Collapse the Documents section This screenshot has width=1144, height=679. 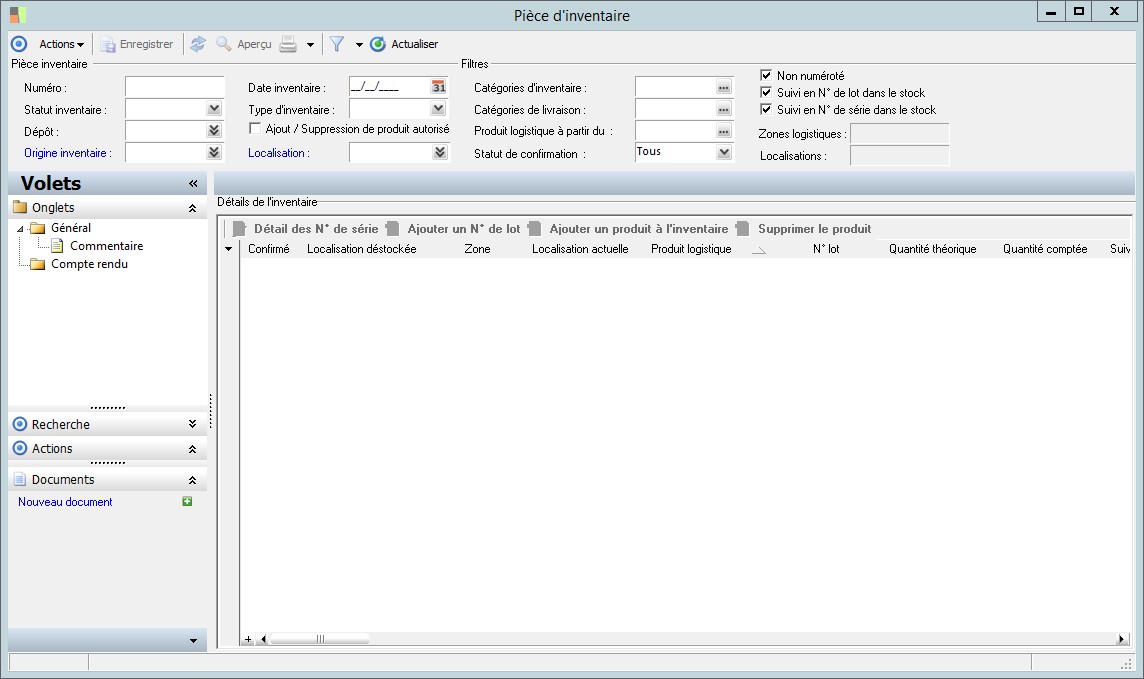tap(193, 481)
